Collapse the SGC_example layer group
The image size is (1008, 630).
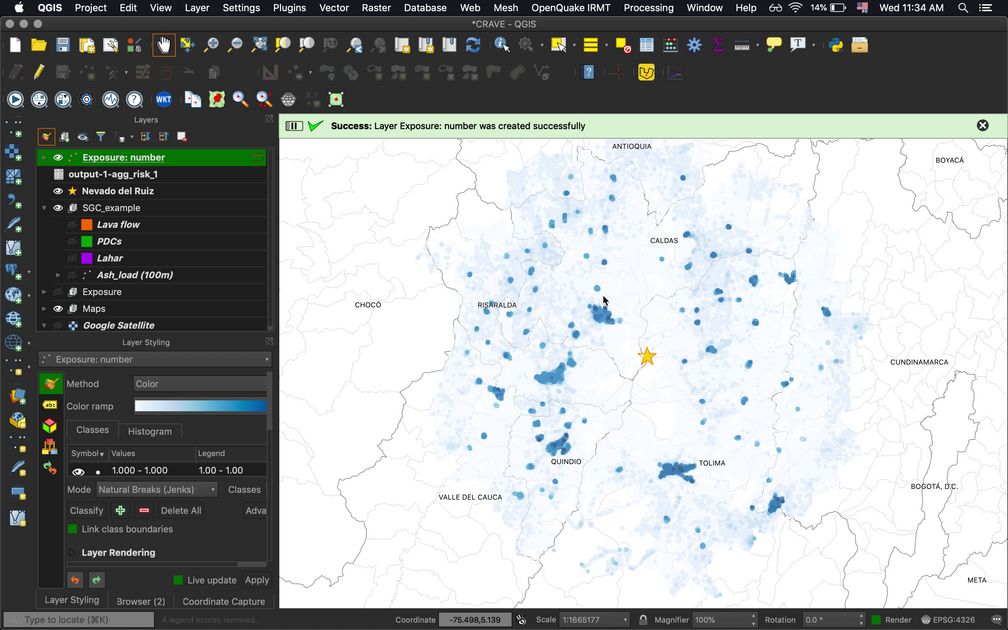point(43,208)
